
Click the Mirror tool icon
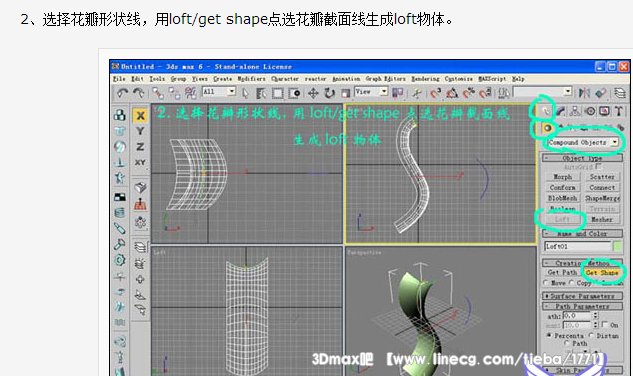584,93
